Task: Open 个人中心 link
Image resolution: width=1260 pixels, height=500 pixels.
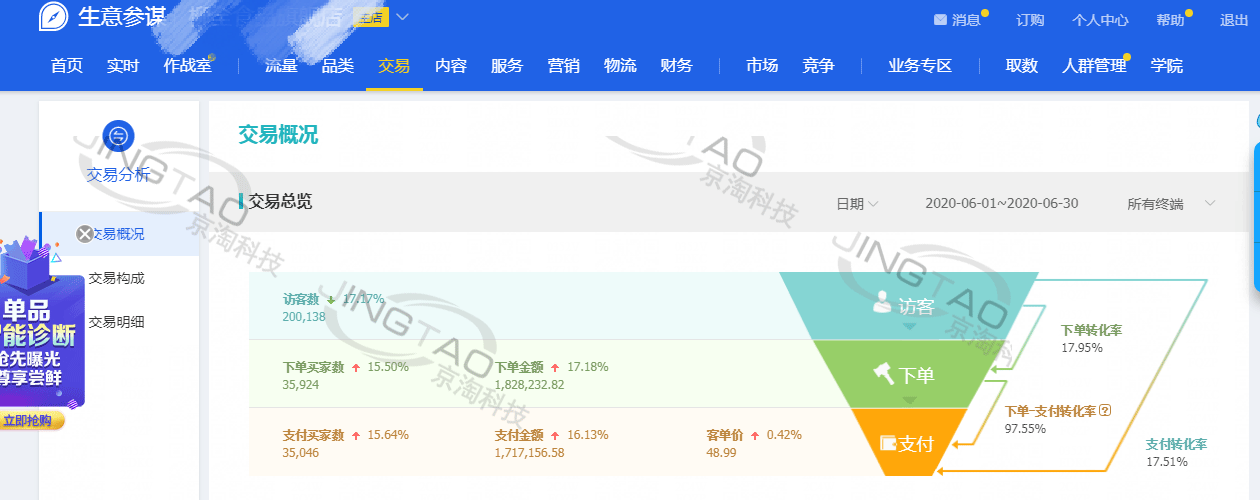Action: pyautogui.click(x=1100, y=20)
